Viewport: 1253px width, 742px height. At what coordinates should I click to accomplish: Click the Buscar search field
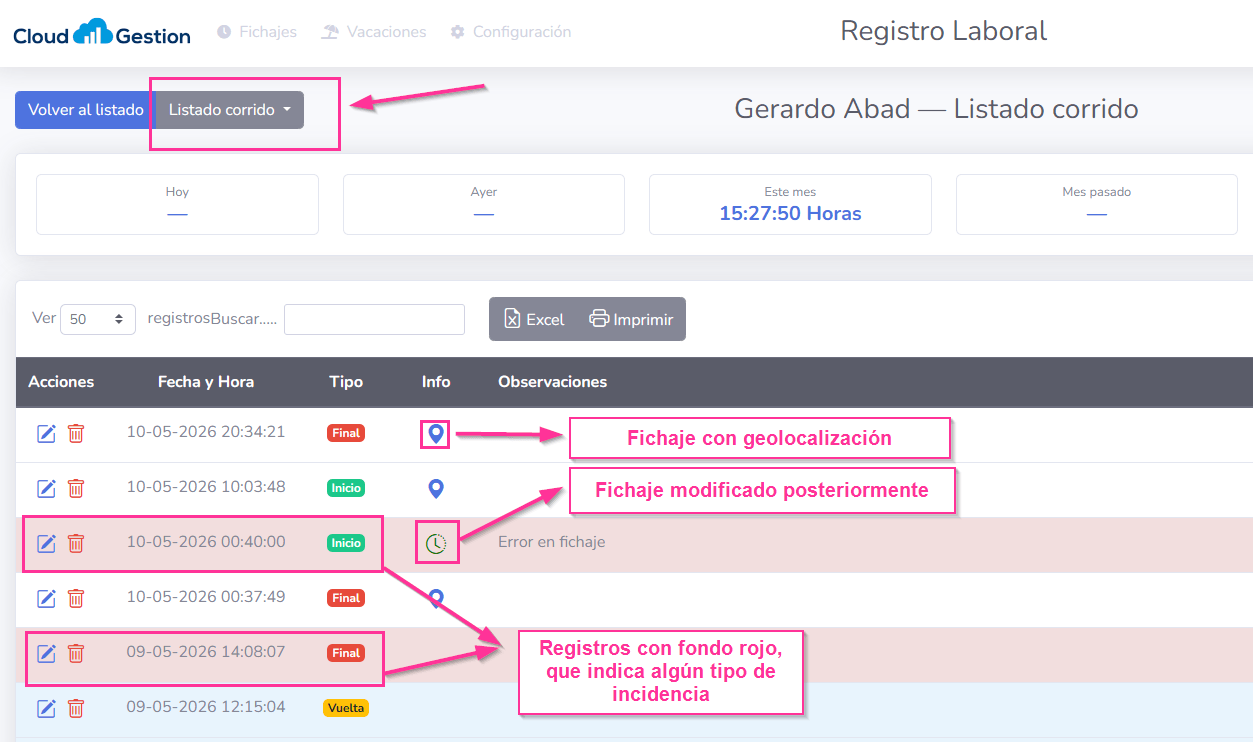pos(374,319)
